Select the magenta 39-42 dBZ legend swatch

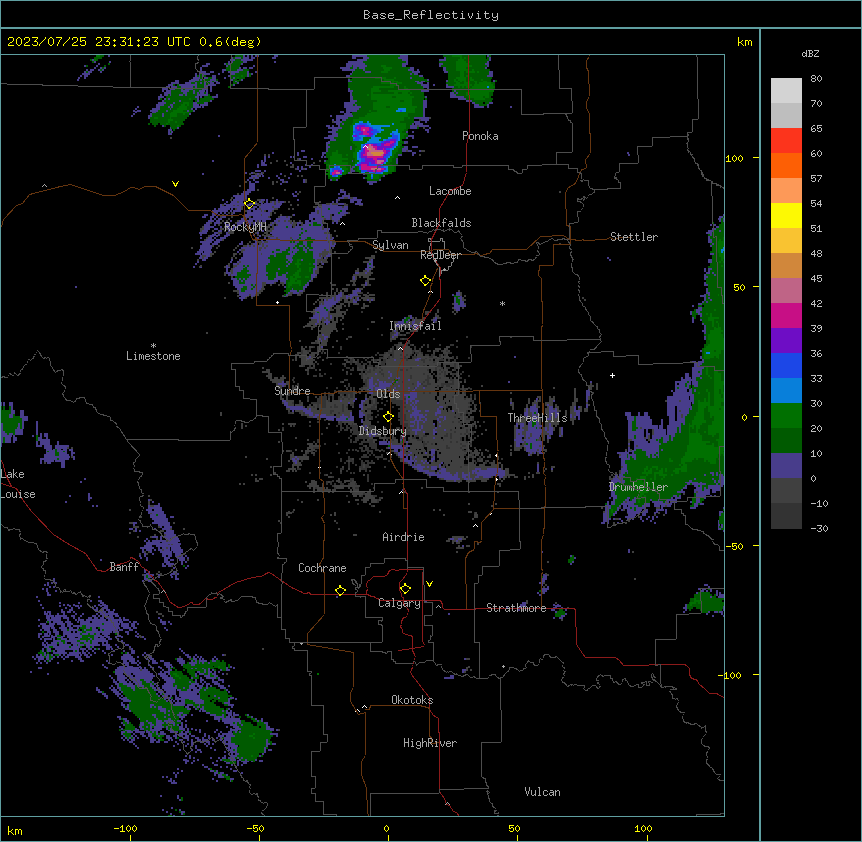coord(786,315)
